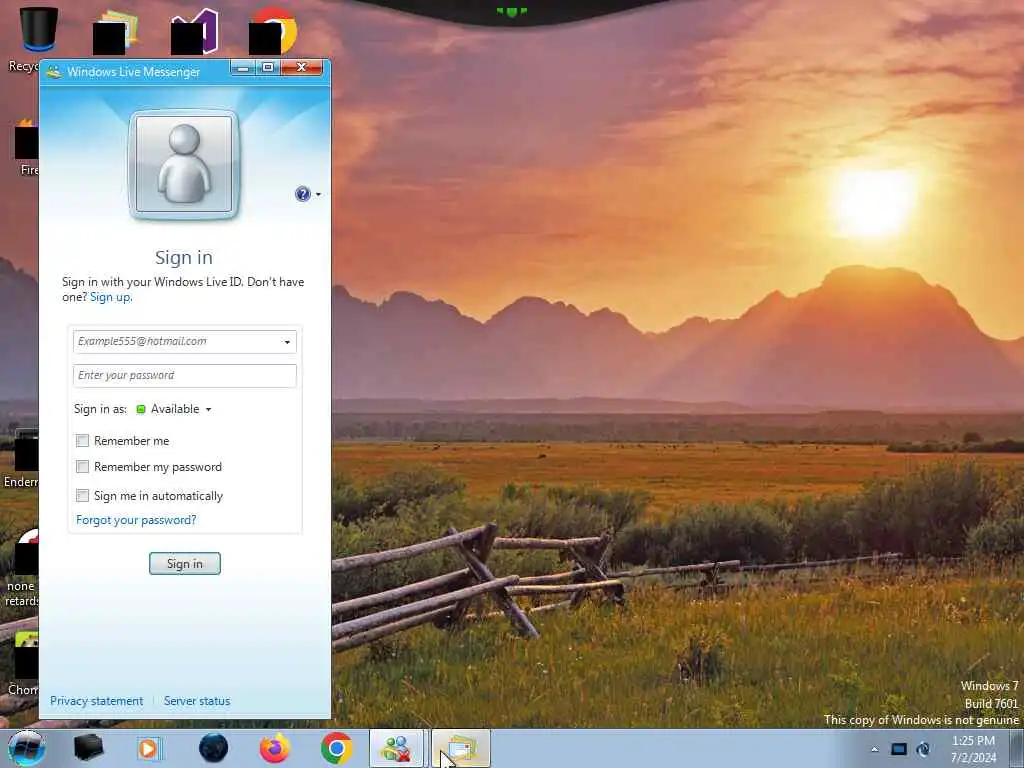Open the Available status dropdown
1024x768 pixels.
pyautogui.click(x=175, y=409)
